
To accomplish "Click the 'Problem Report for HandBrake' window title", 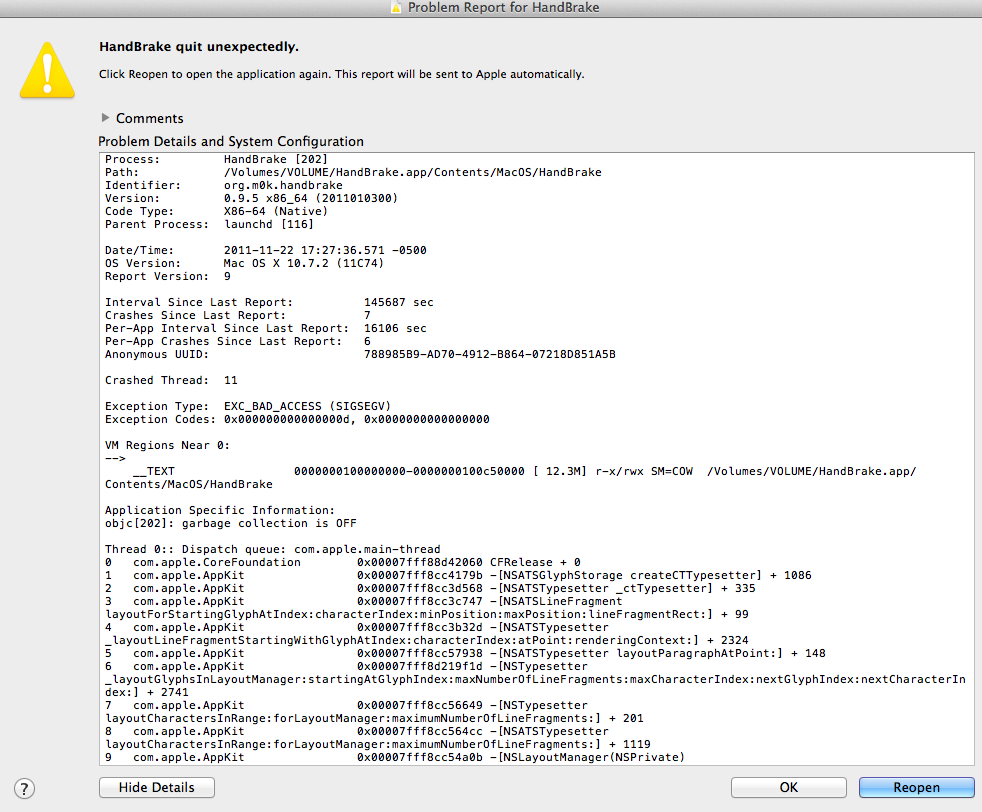I will point(504,8).
